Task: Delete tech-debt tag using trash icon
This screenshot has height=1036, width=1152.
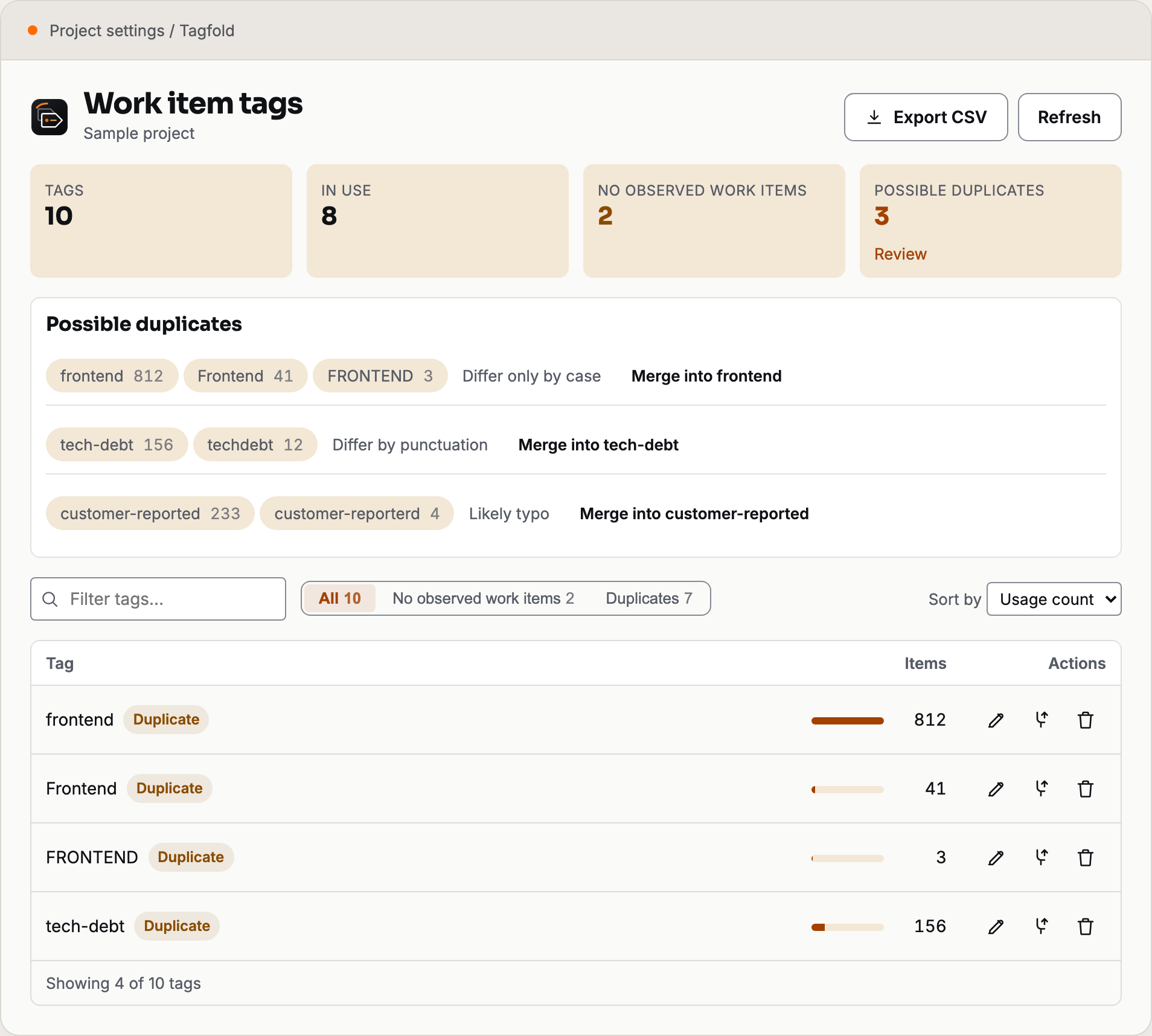Action: [1086, 927]
